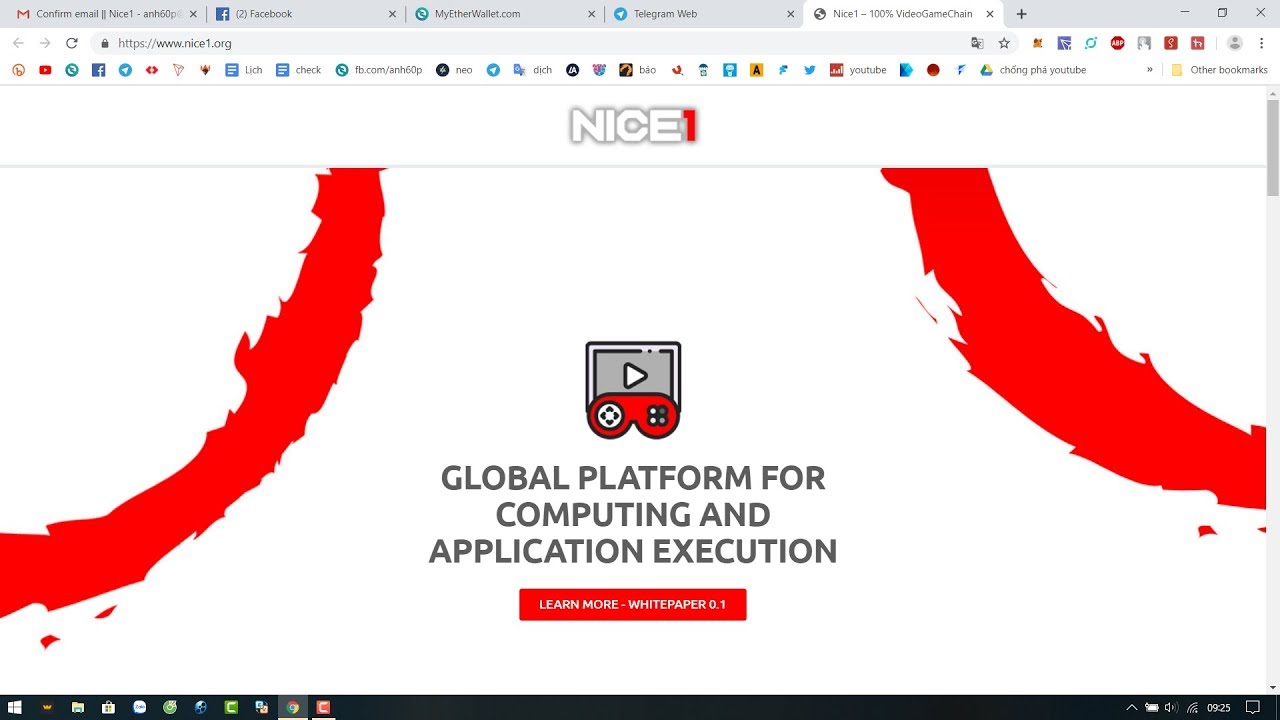Open the Facebook bookmark icon
1280x720 pixels.
[x=98, y=70]
